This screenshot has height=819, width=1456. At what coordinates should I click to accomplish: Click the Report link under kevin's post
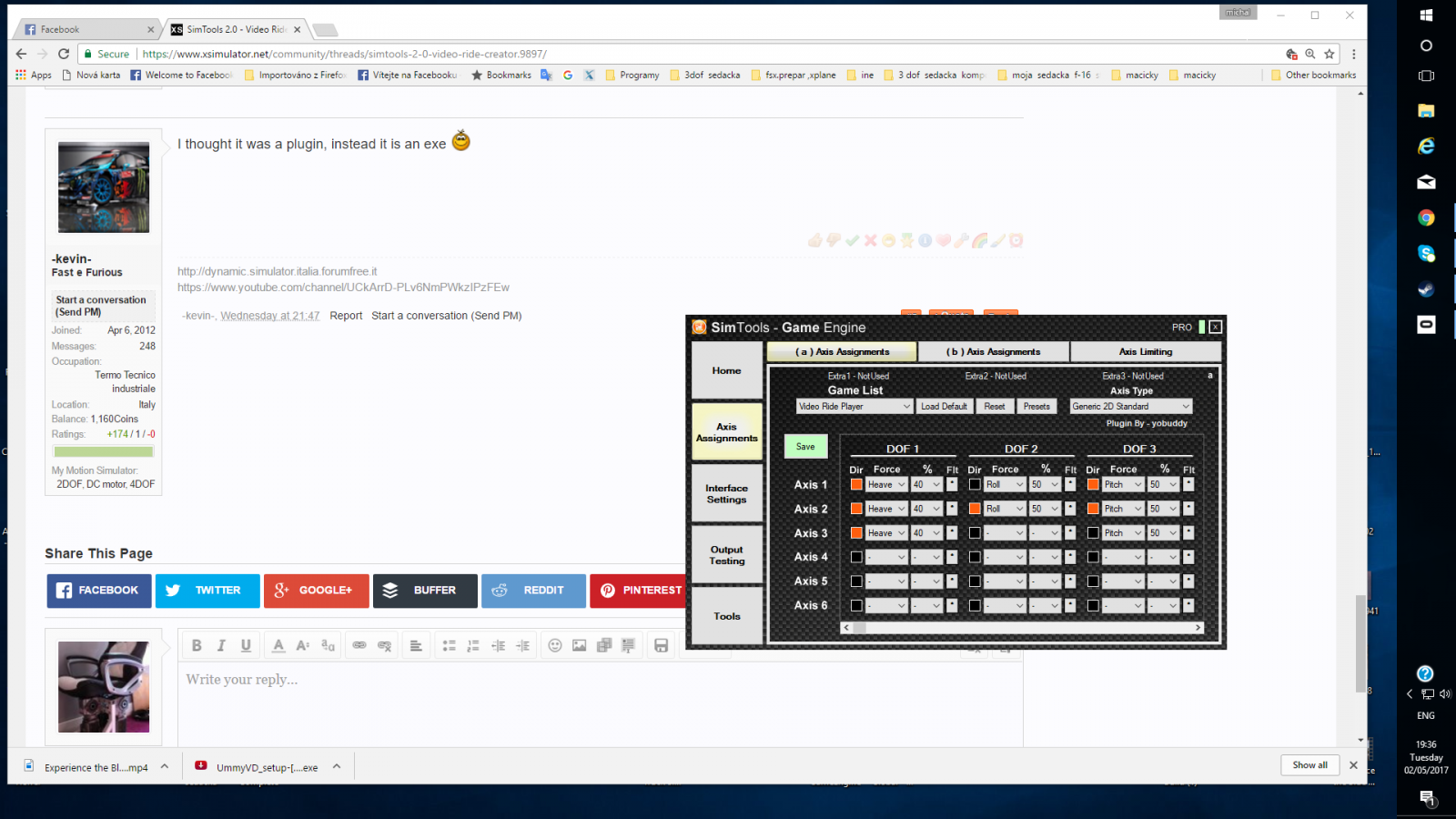(x=346, y=316)
